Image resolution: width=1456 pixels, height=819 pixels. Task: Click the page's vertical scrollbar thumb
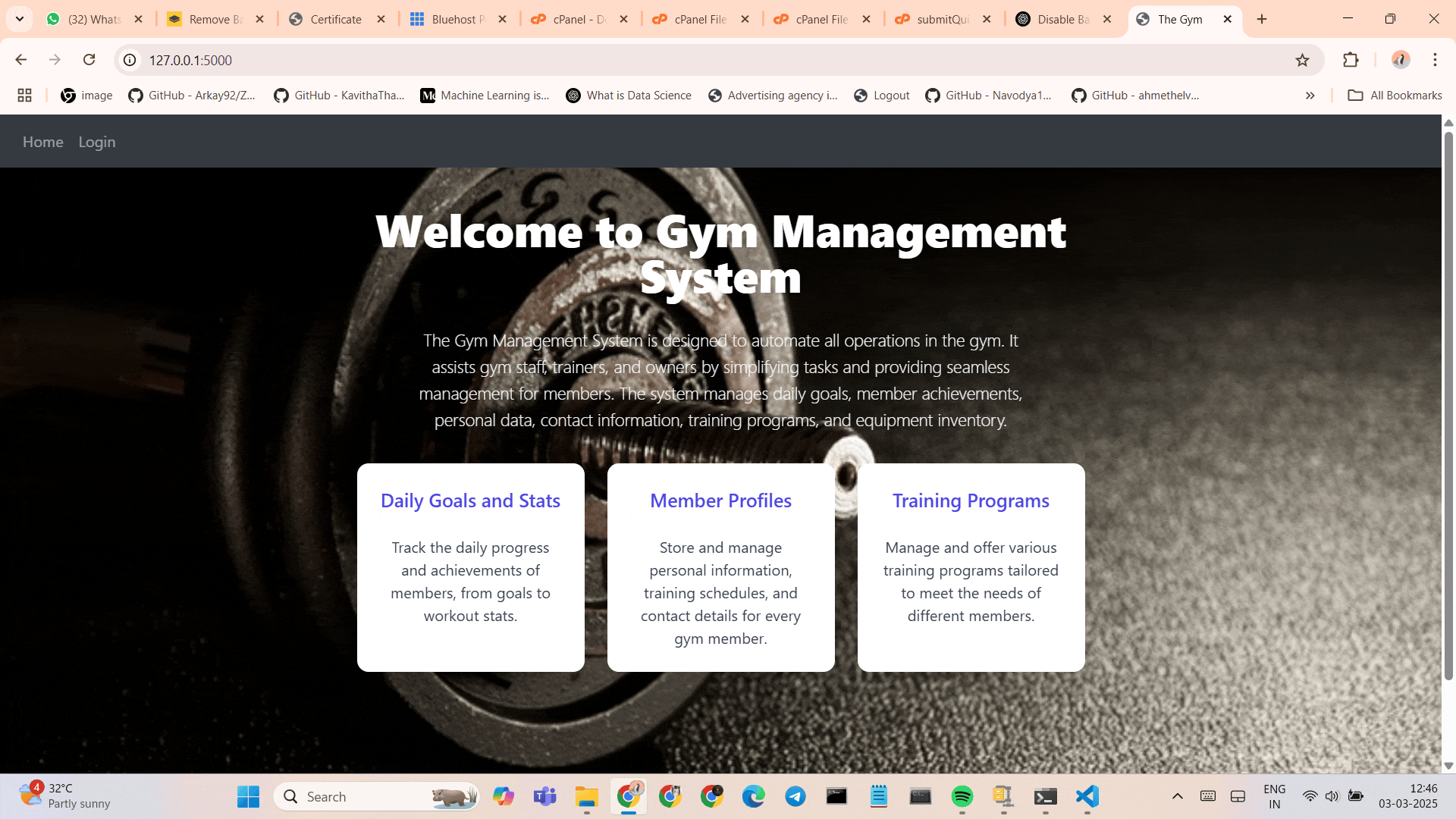(1448, 402)
